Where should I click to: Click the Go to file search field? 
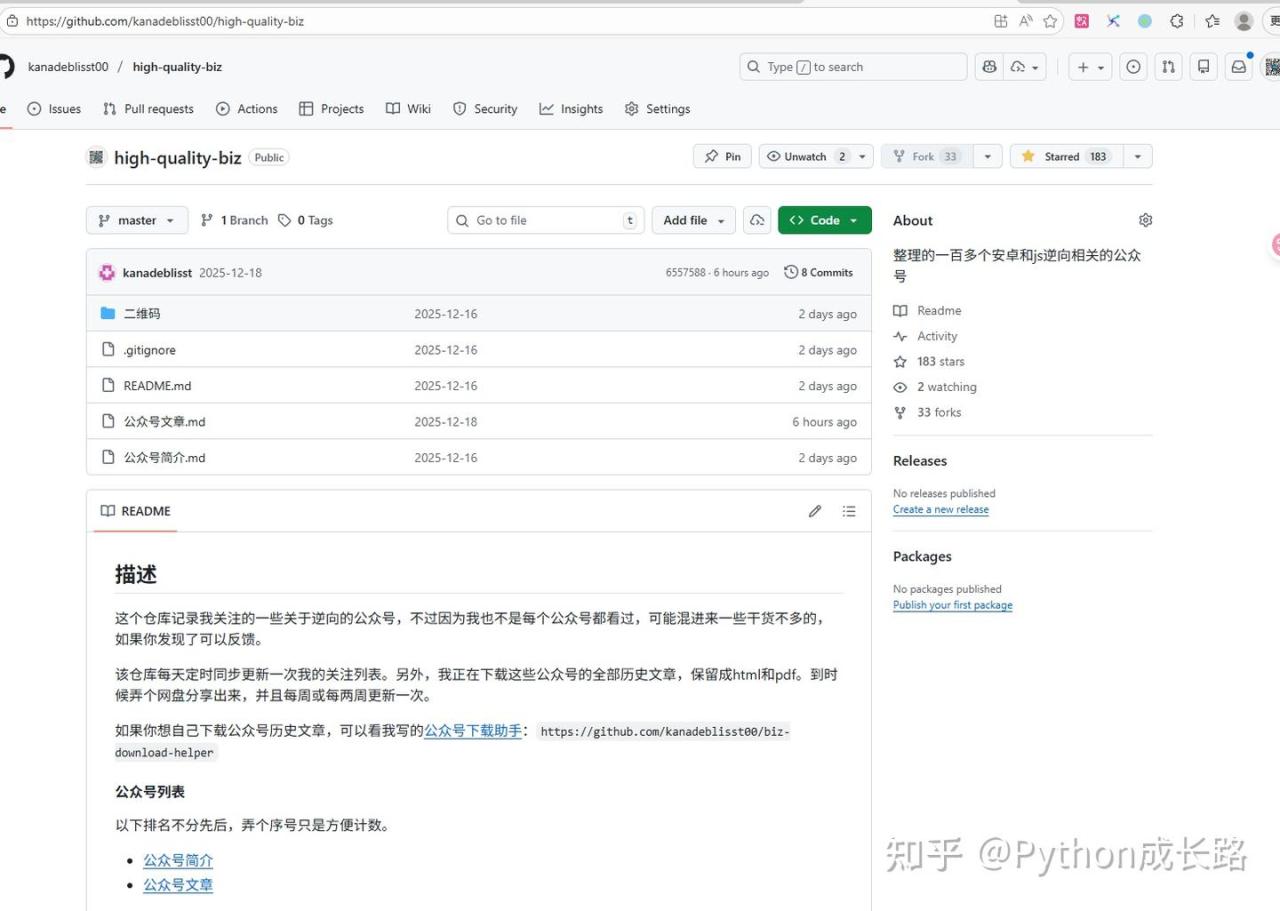pyautogui.click(x=545, y=220)
